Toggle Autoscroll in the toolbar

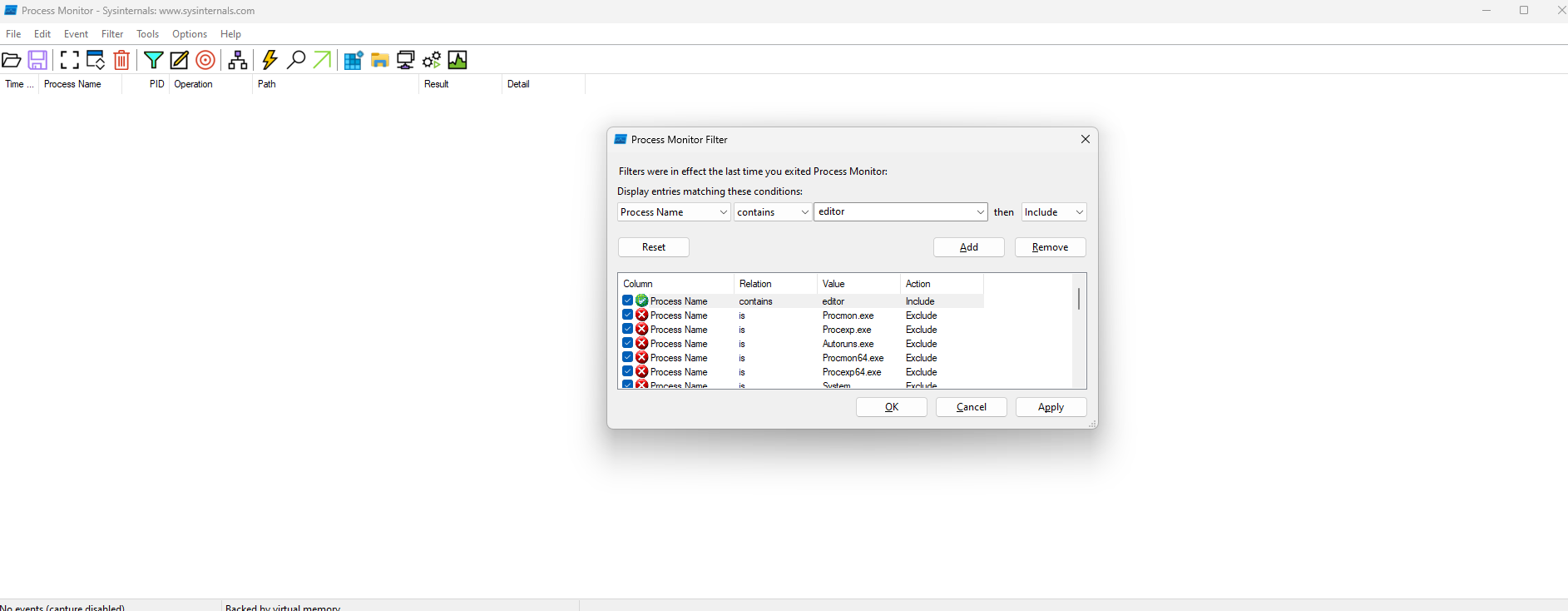pyautogui.click(x=96, y=60)
